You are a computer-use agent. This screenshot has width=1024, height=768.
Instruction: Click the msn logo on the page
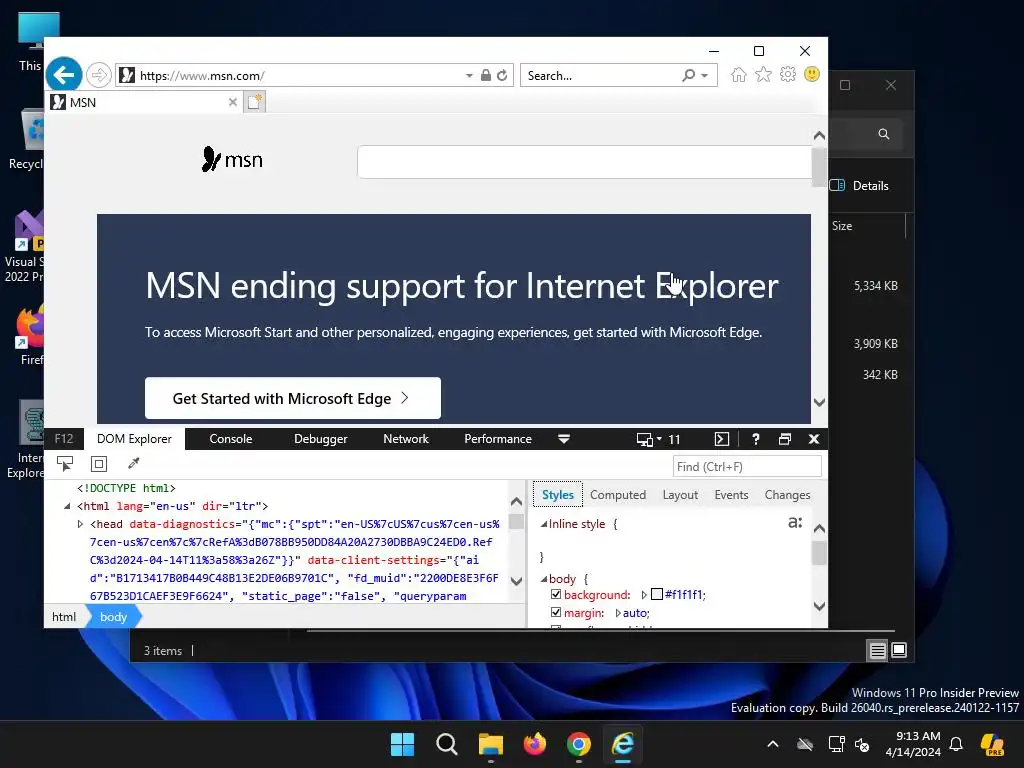point(232,159)
